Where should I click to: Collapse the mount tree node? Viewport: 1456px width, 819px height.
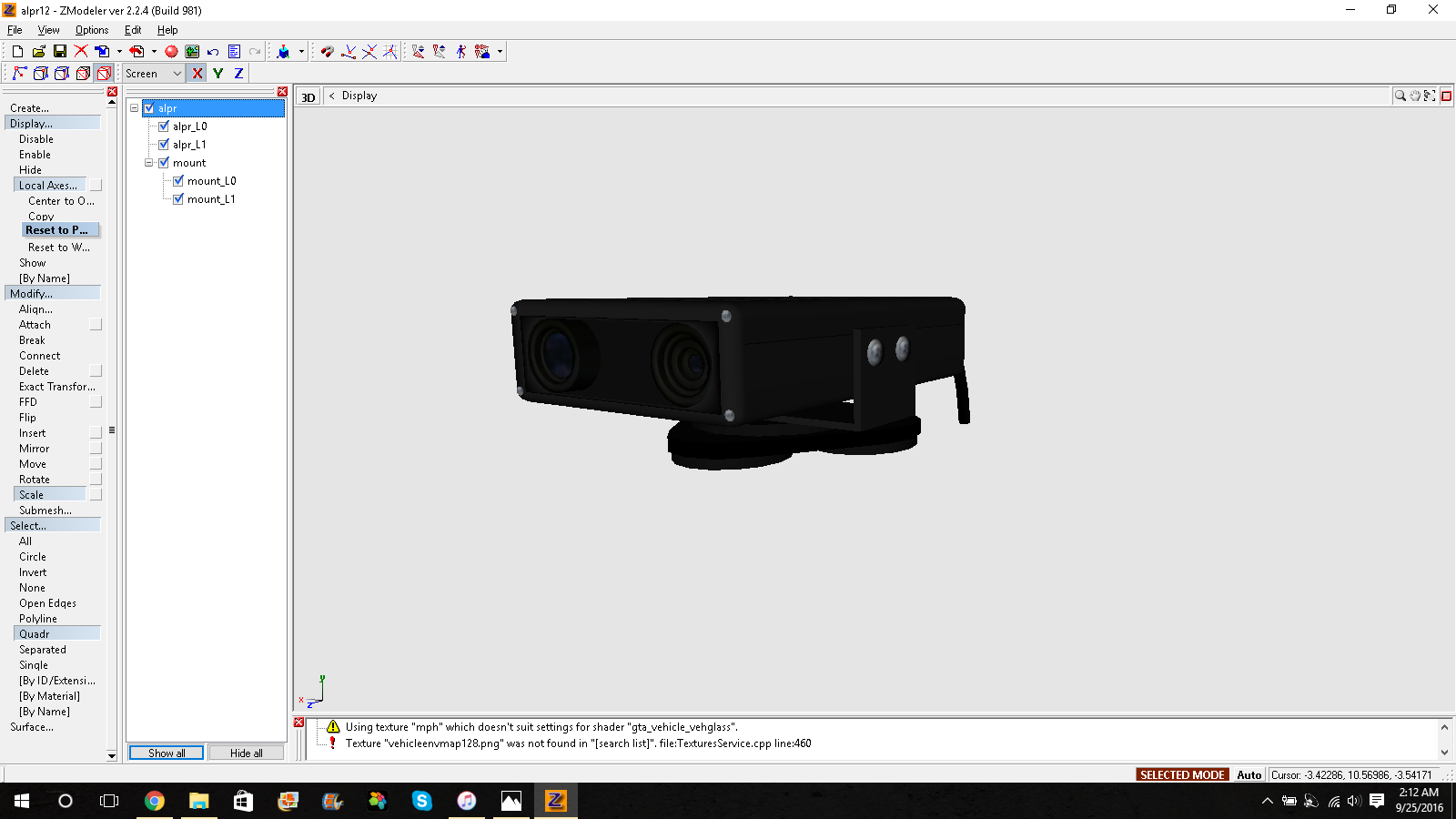[149, 163]
